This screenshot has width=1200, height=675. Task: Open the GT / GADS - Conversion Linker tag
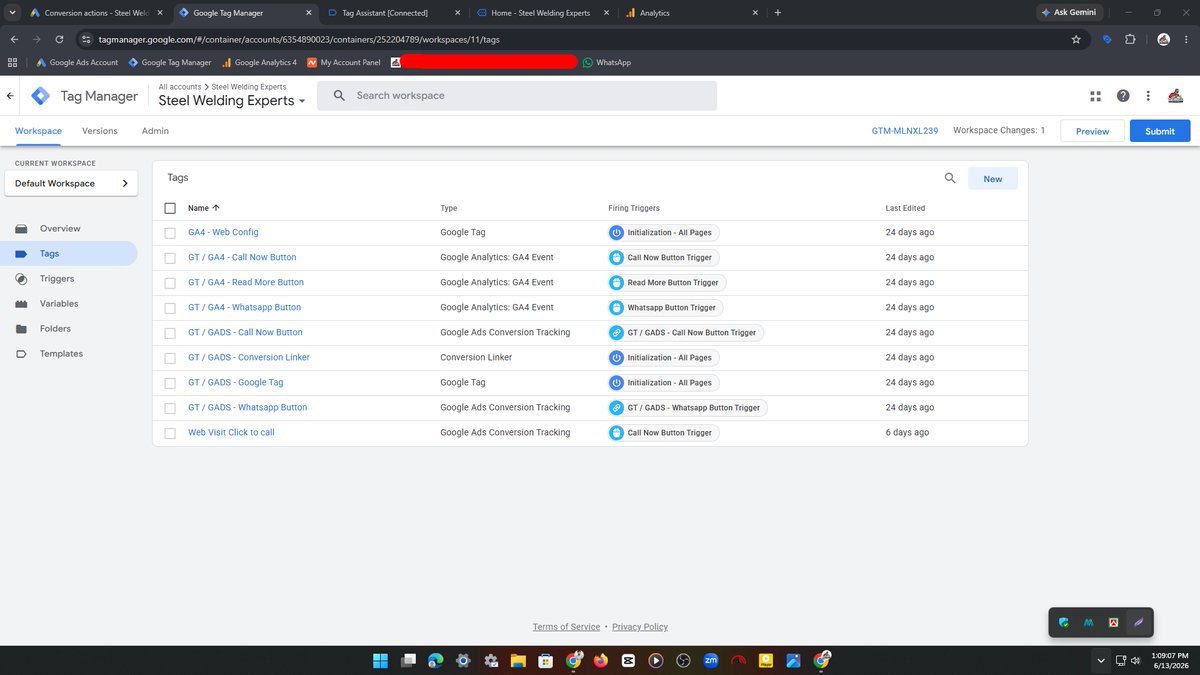[249, 357]
